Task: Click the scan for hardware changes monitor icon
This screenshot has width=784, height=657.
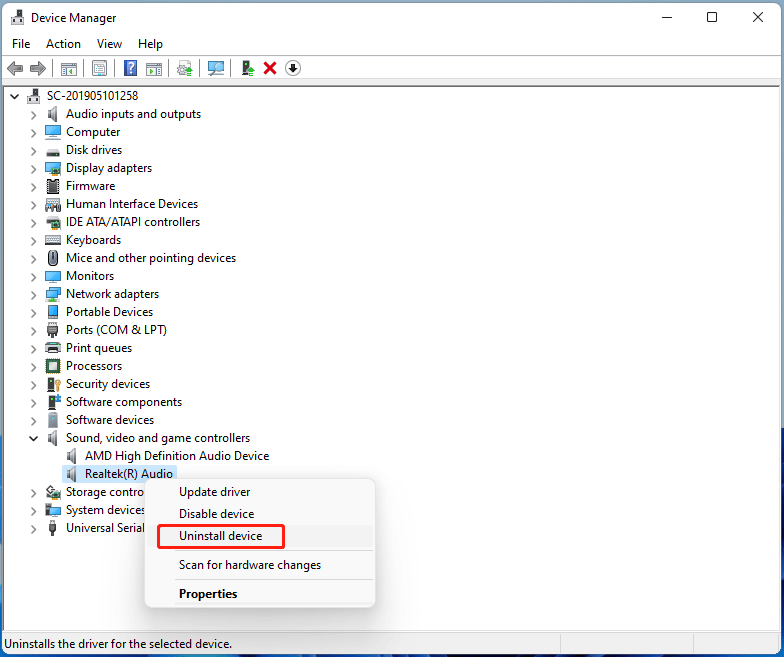Action: coord(216,68)
